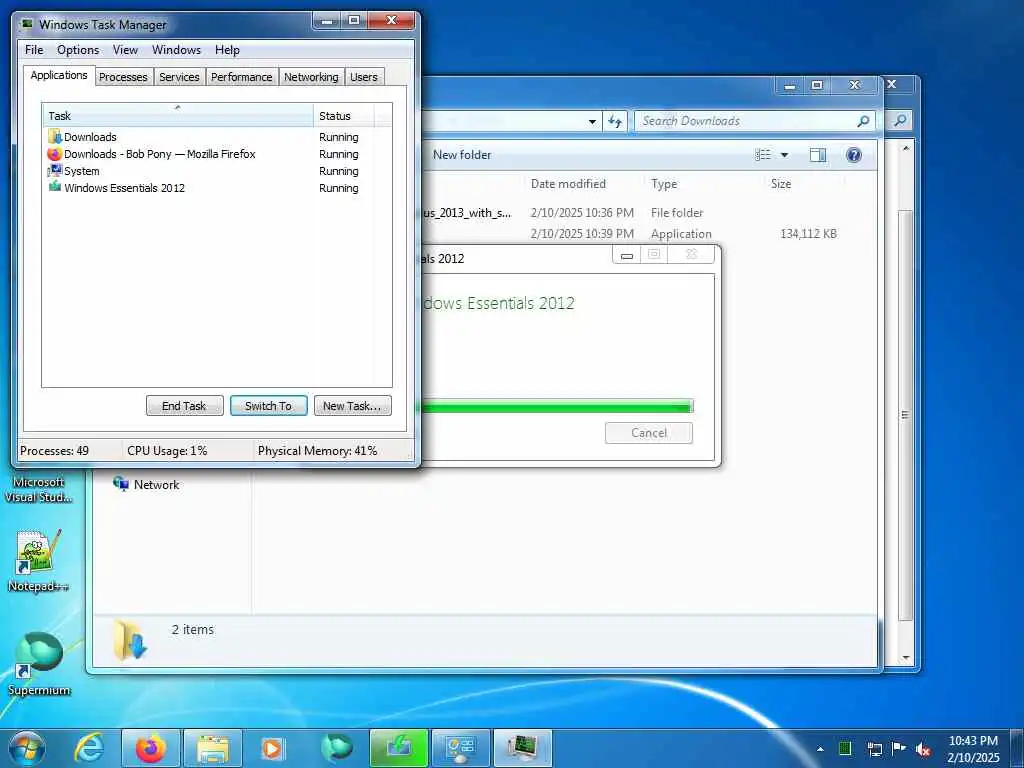Click the Downloads folder icon in task list
This screenshot has width=1024, height=768.
point(54,137)
